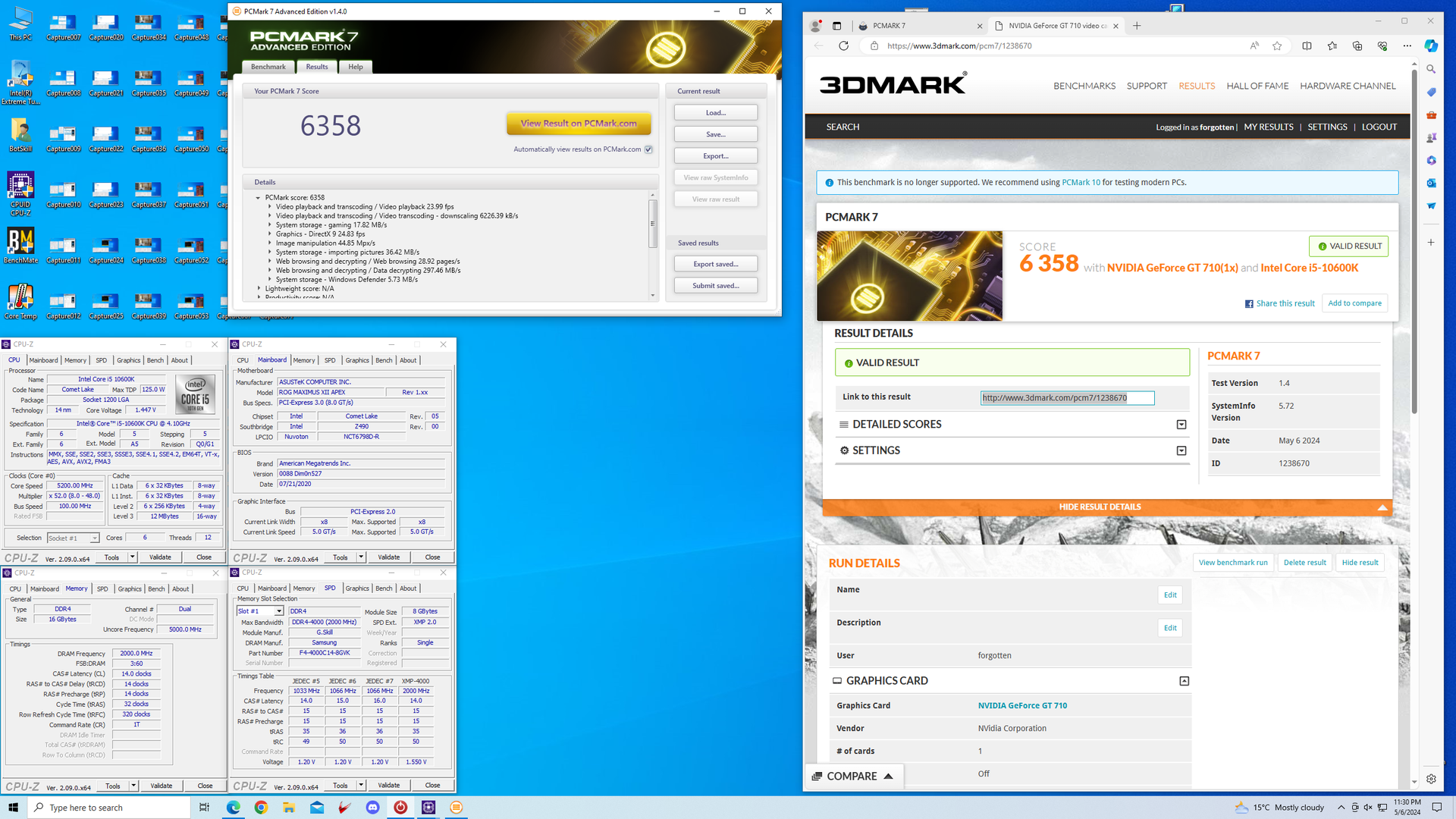Click the Edge address bar URL

pos(959,45)
